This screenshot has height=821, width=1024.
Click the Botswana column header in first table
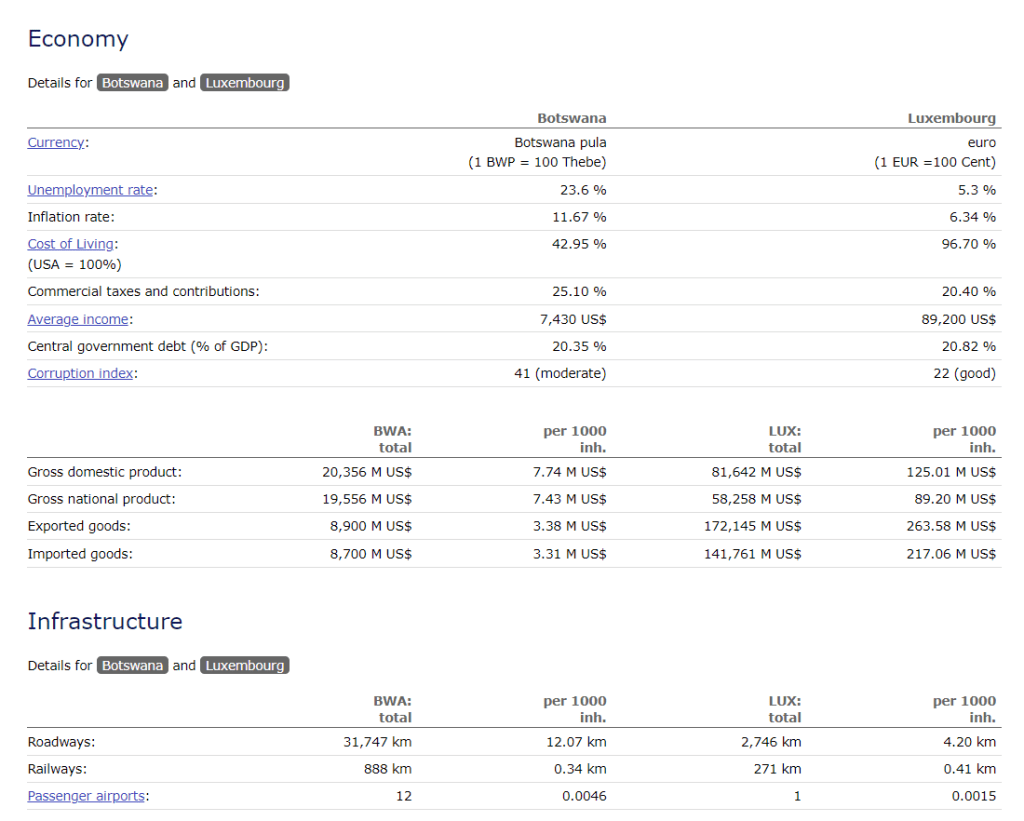pos(571,118)
